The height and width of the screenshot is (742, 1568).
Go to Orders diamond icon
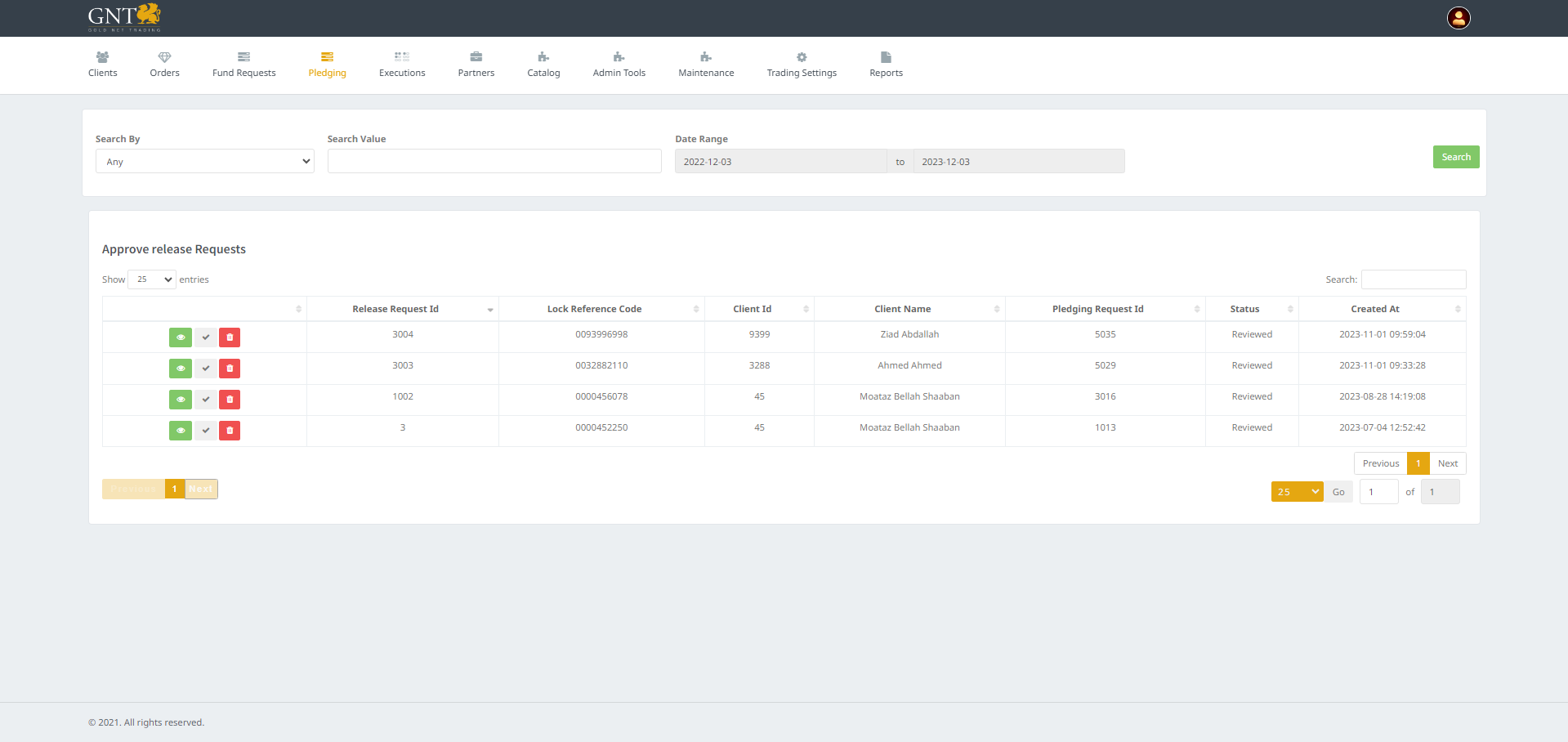tap(164, 57)
